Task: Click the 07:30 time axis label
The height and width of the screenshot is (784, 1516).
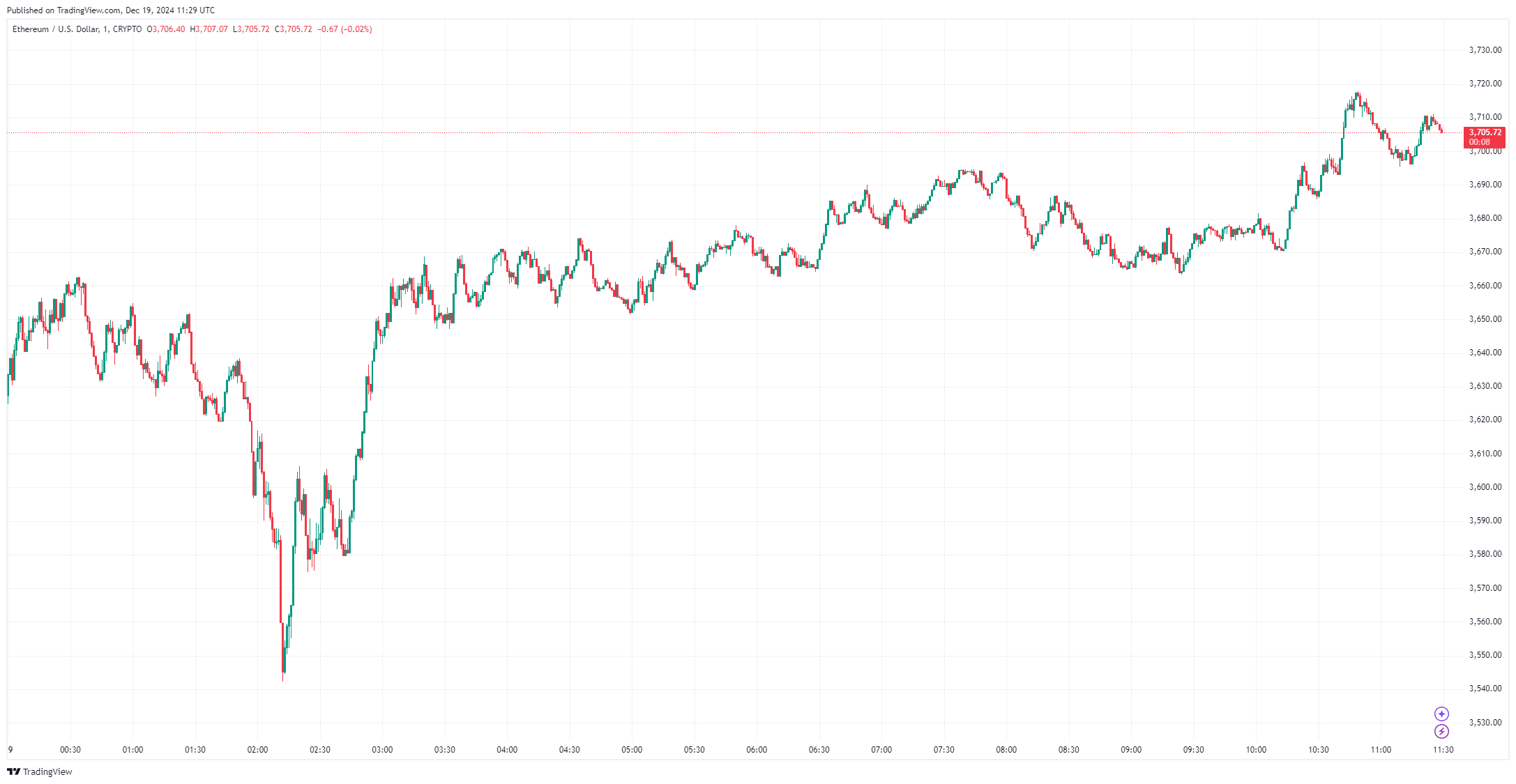Action: 944,750
